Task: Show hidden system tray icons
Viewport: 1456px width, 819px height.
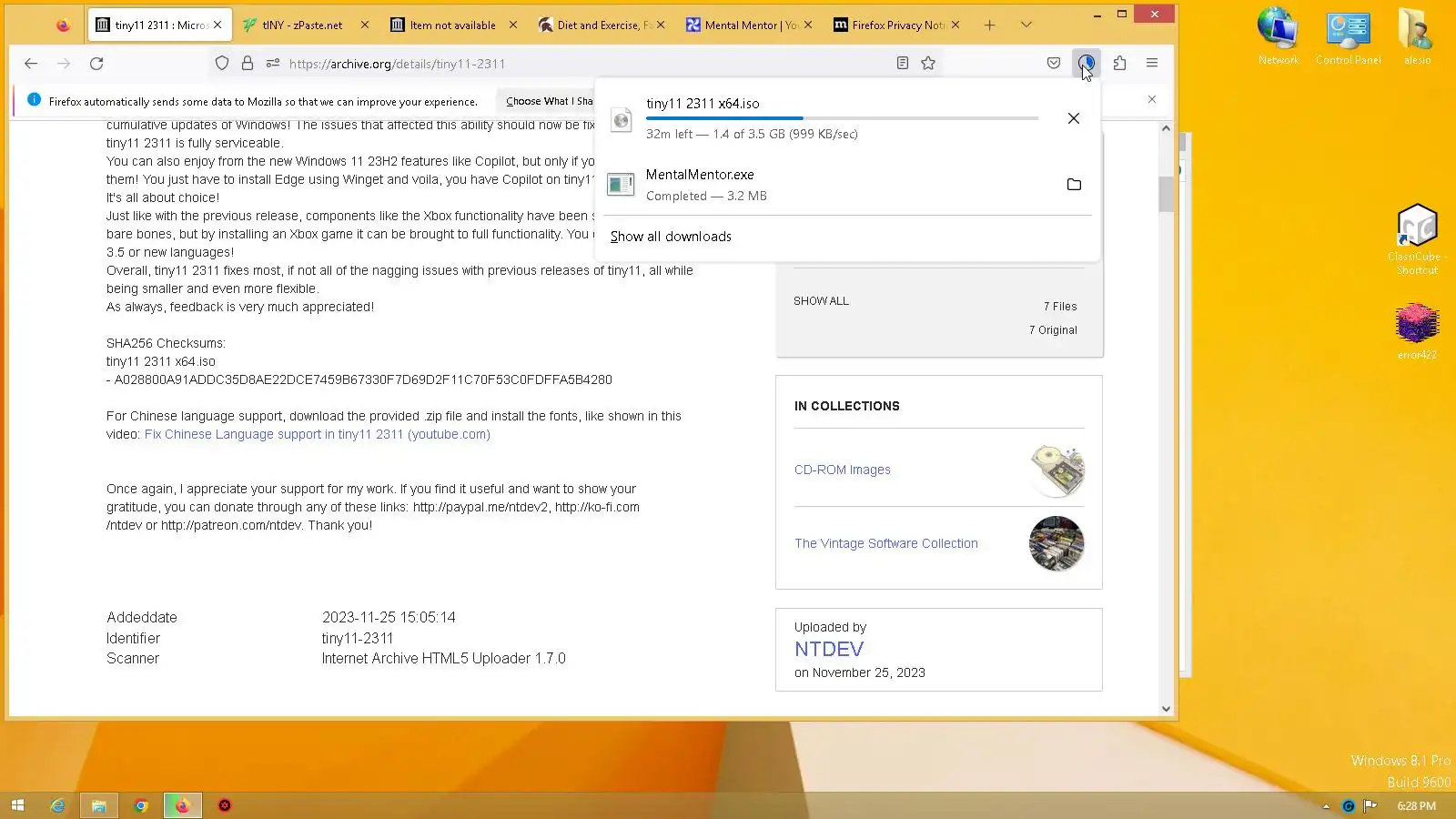Action: click(1326, 806)
